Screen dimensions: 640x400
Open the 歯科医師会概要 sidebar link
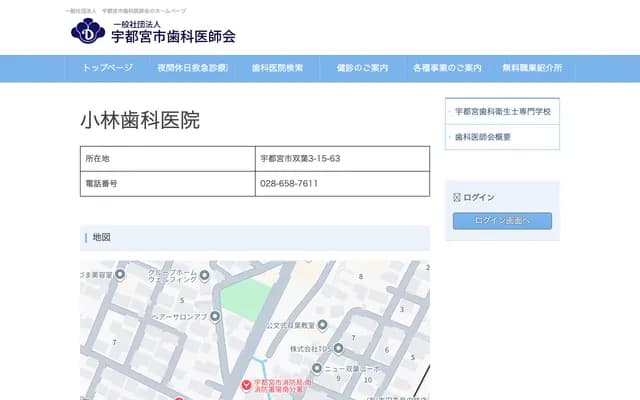483,137
